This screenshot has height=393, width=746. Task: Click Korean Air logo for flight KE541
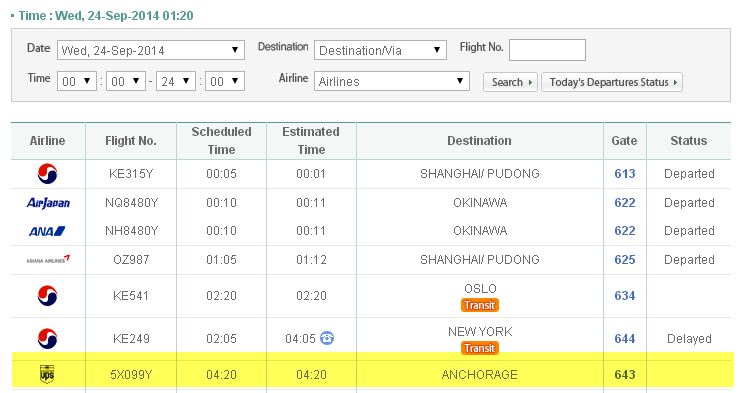coord(48,296)
